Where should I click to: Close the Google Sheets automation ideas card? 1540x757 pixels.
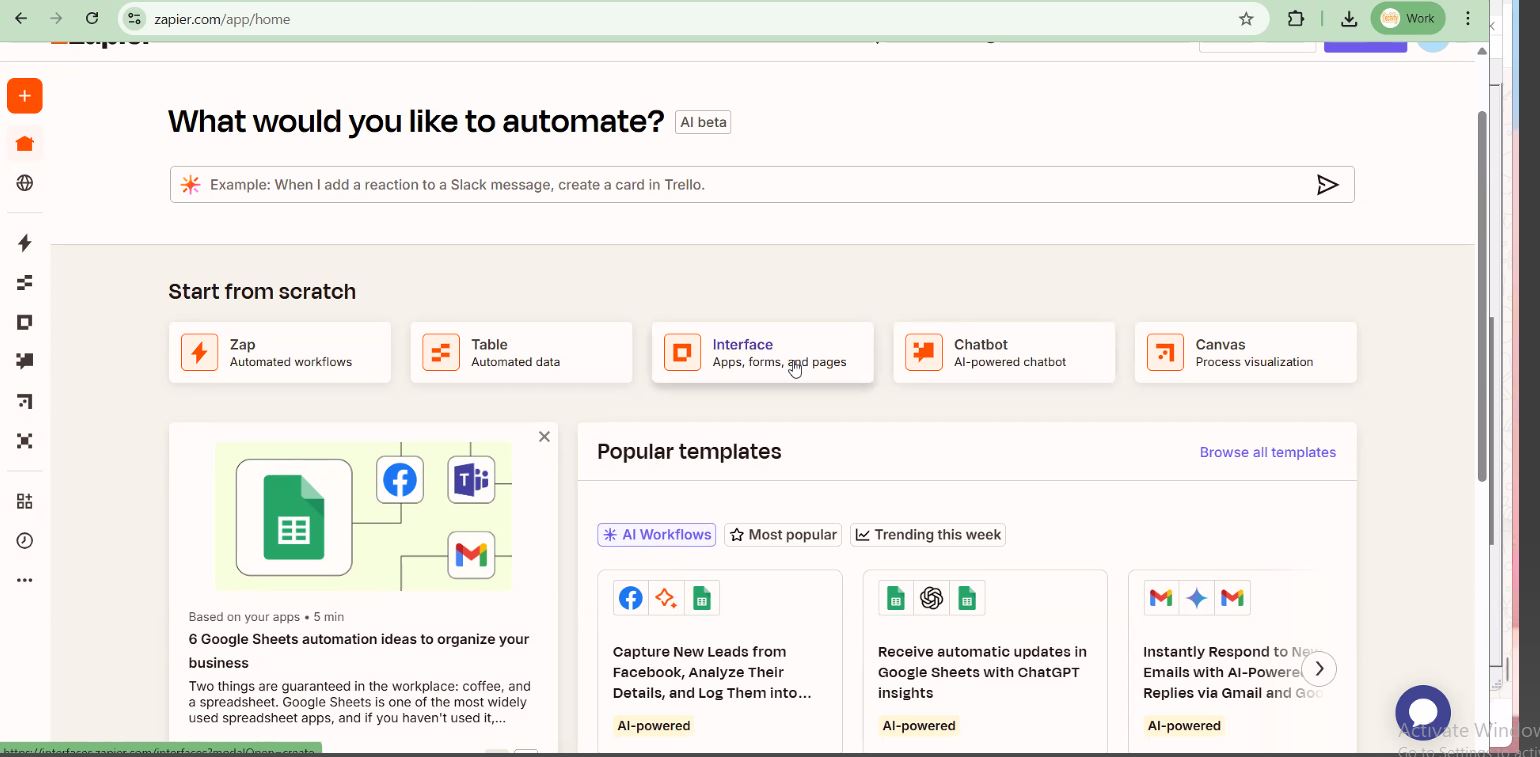point(544,436)
